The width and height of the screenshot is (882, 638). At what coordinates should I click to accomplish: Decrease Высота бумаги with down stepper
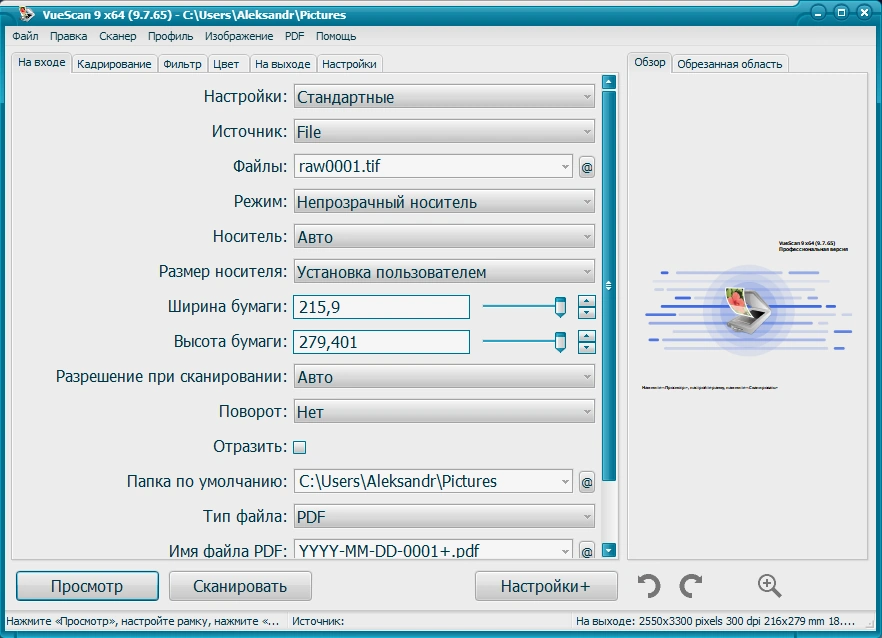587,348
